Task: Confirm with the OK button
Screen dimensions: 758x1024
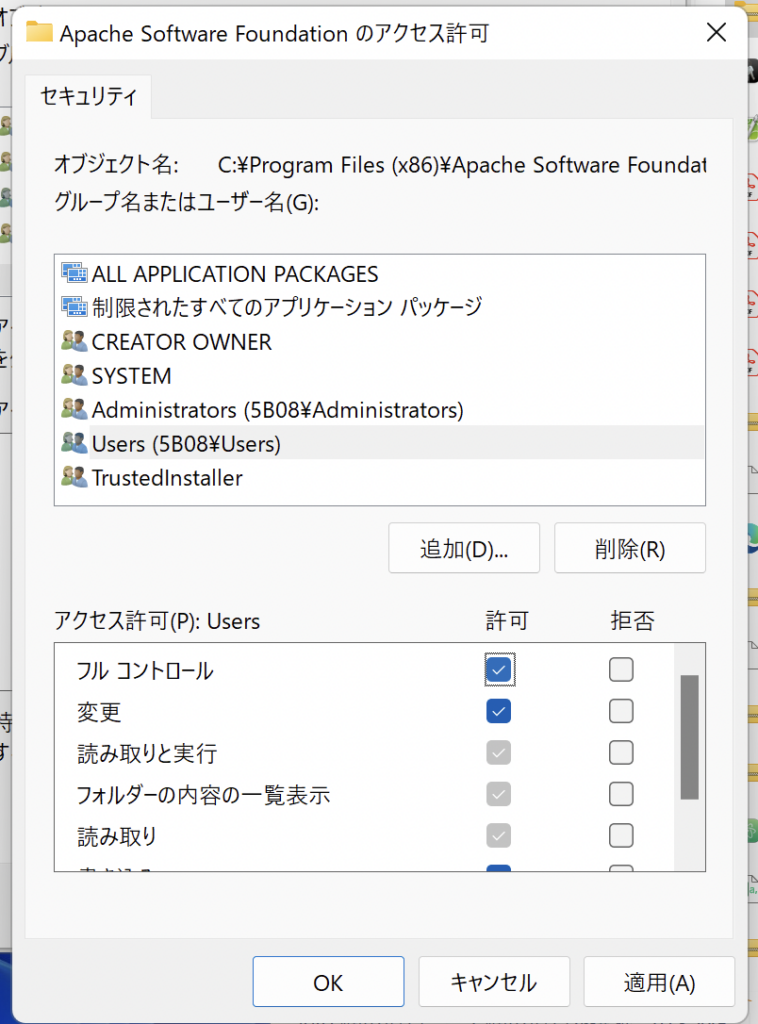Action: [328, 982]
